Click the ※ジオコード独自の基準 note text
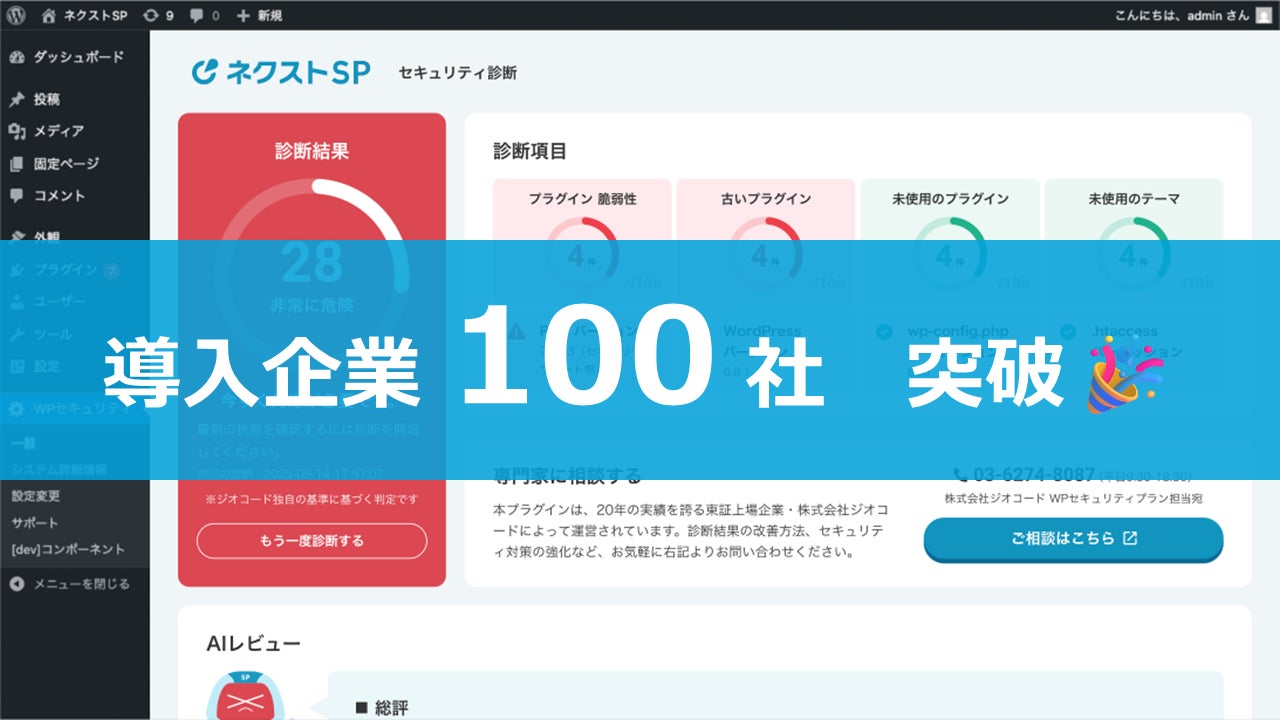 [312, 498]
